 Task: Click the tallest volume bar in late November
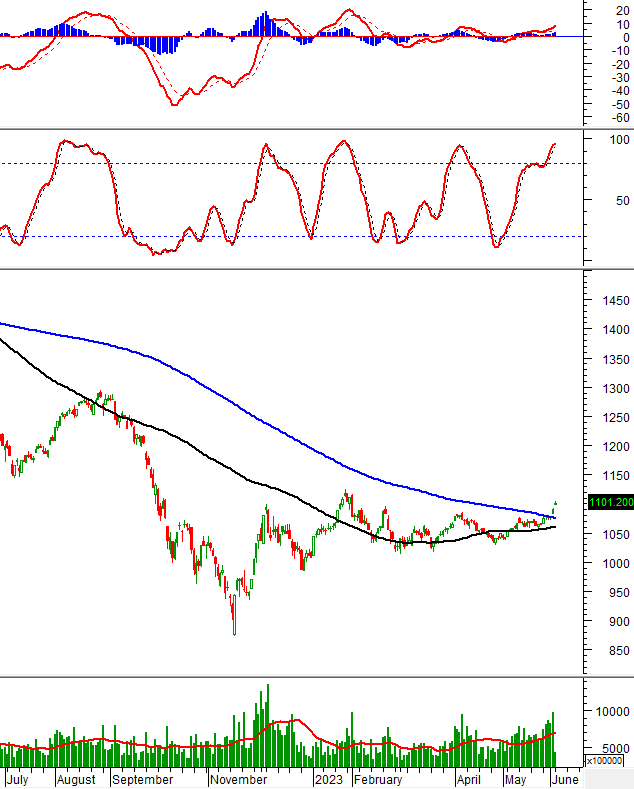(x=268, y=725)
